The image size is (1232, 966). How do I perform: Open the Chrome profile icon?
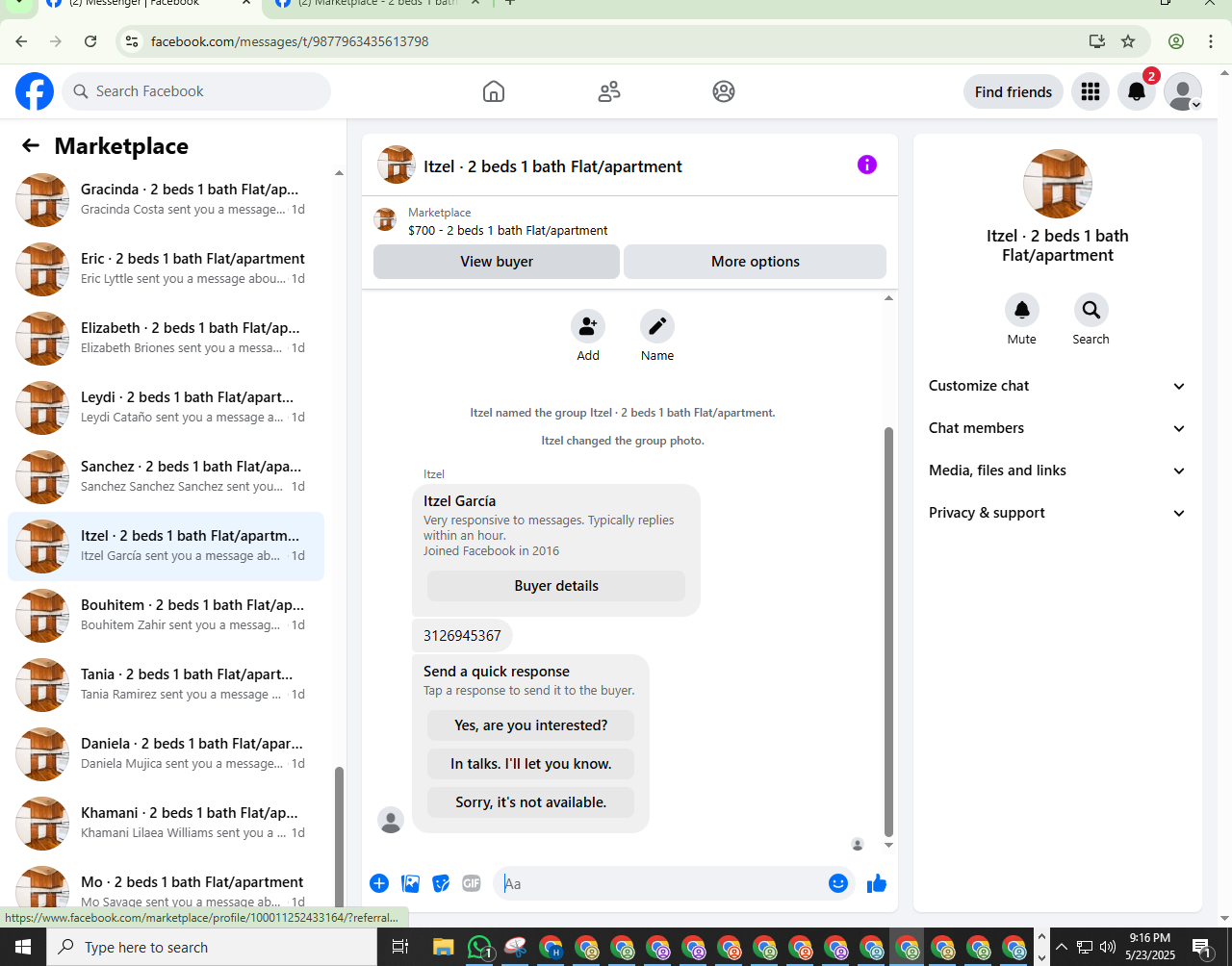1176,41
